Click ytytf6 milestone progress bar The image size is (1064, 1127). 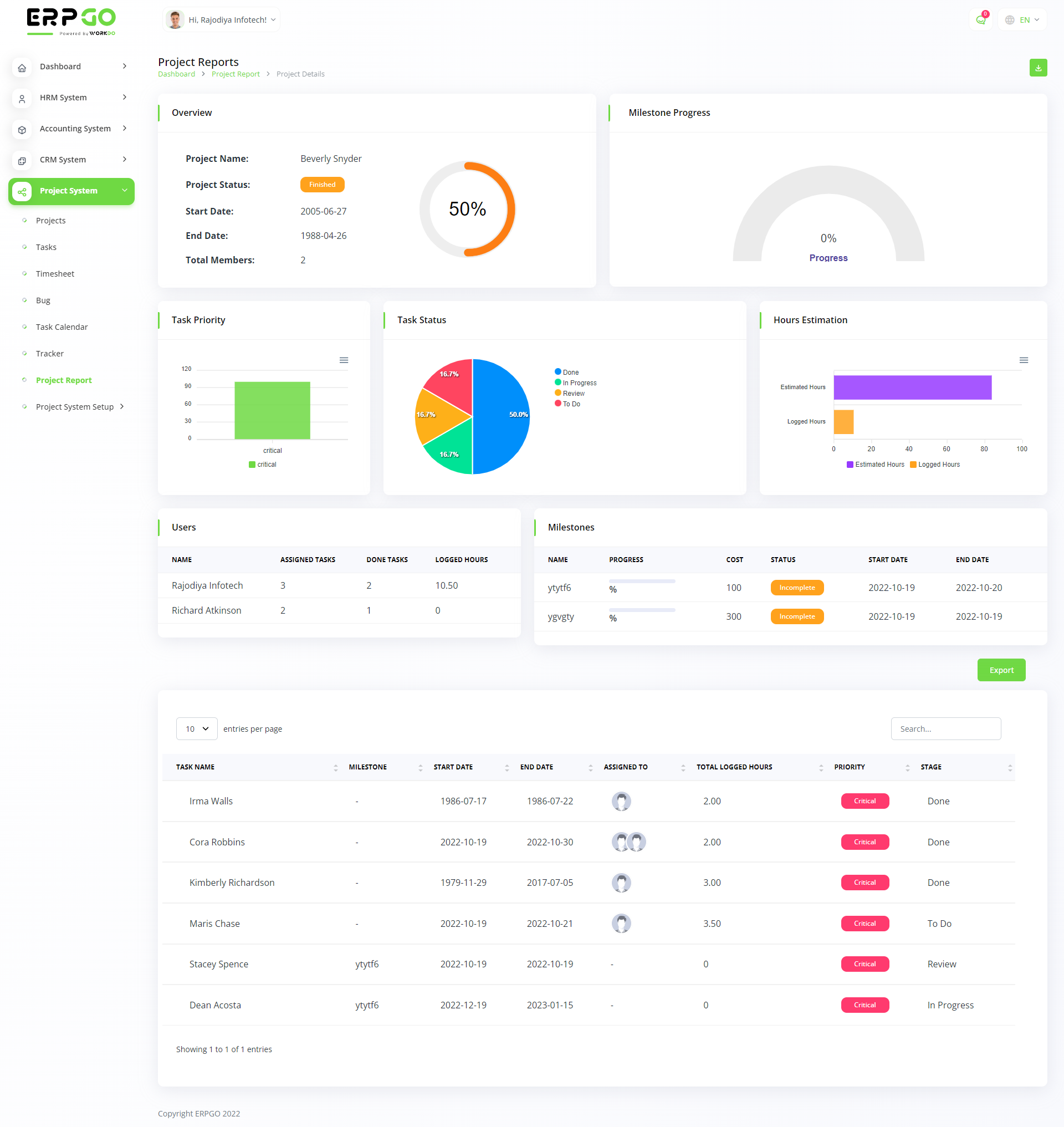[642, 582]
